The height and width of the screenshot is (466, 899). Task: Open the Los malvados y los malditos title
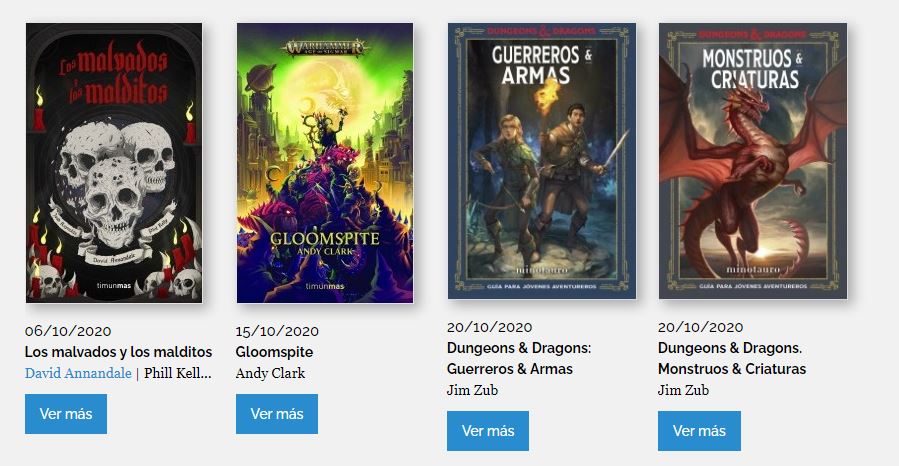tap(119, 352)
